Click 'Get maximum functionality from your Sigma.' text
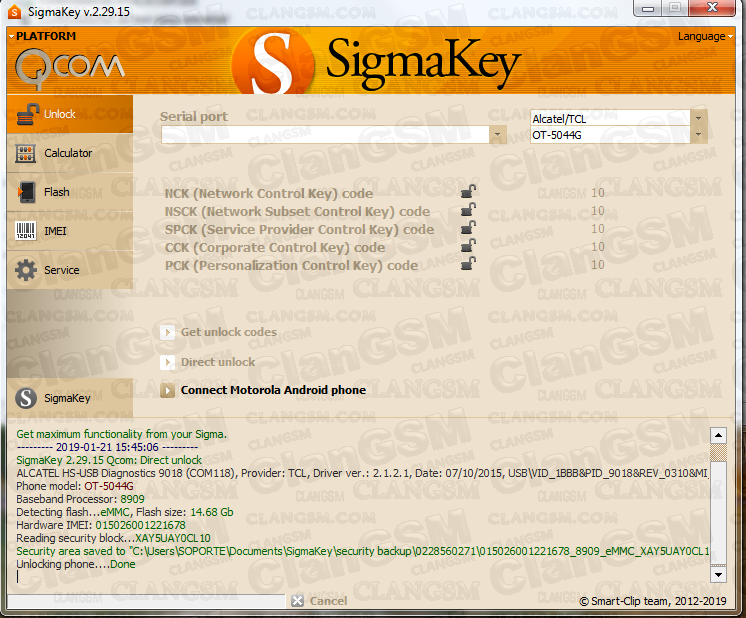Viewport: 746px width, 618px height. pos(122,434)
